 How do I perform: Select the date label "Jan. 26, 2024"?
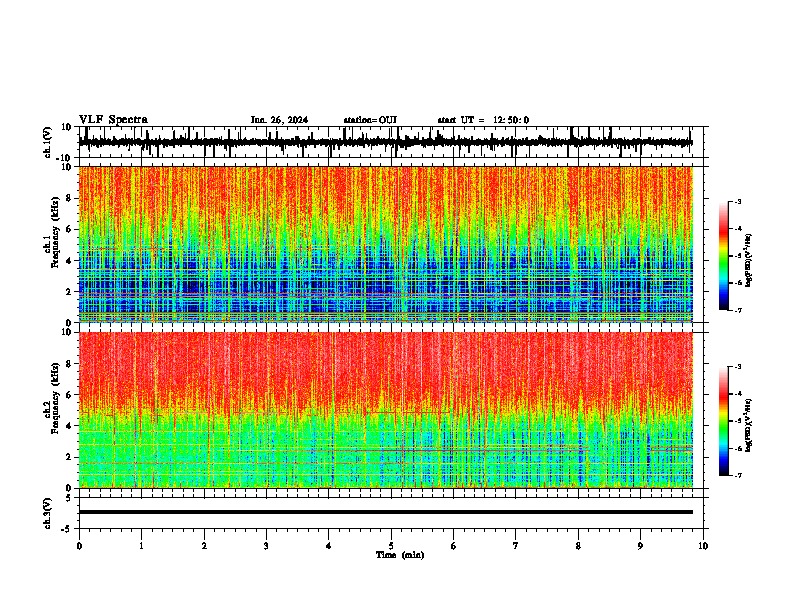point(279,120)
